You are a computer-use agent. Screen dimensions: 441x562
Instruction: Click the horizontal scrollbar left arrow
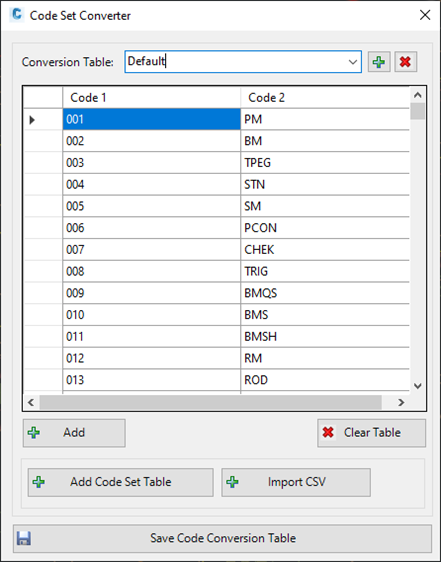tap(31, 402)
